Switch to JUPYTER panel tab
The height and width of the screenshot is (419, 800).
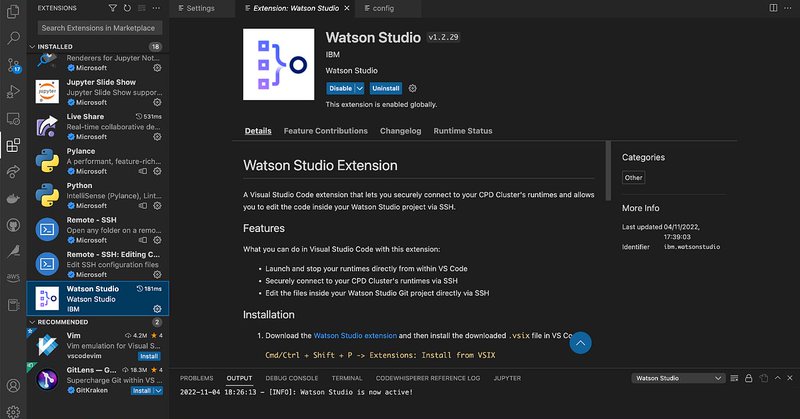507,378
